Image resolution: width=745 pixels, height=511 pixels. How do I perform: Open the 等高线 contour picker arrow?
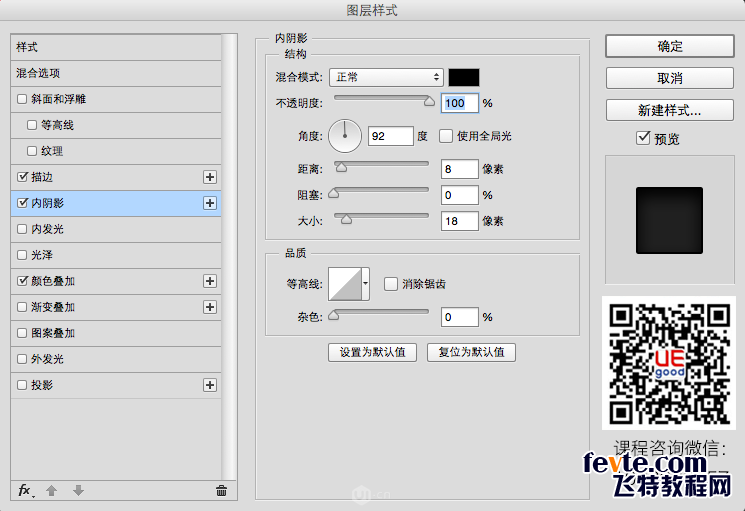tap(365, 284)
